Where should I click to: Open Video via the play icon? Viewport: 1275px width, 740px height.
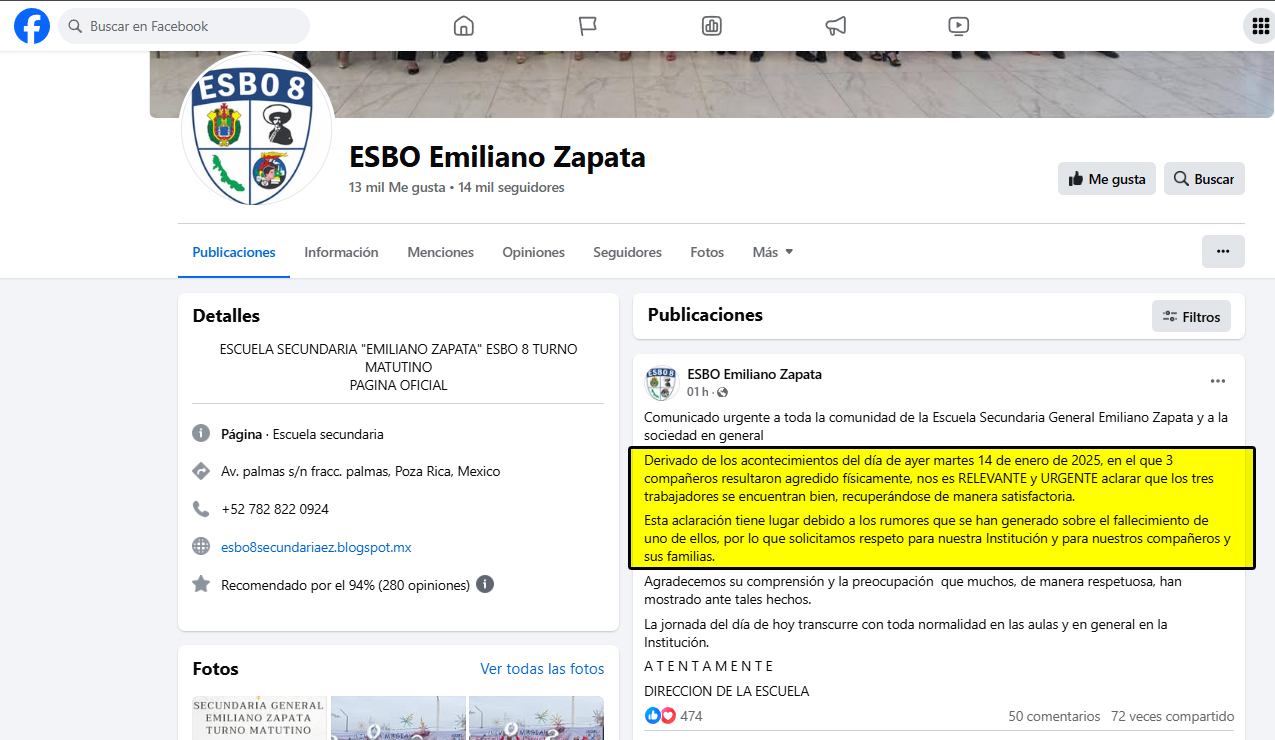click(958, 26)
